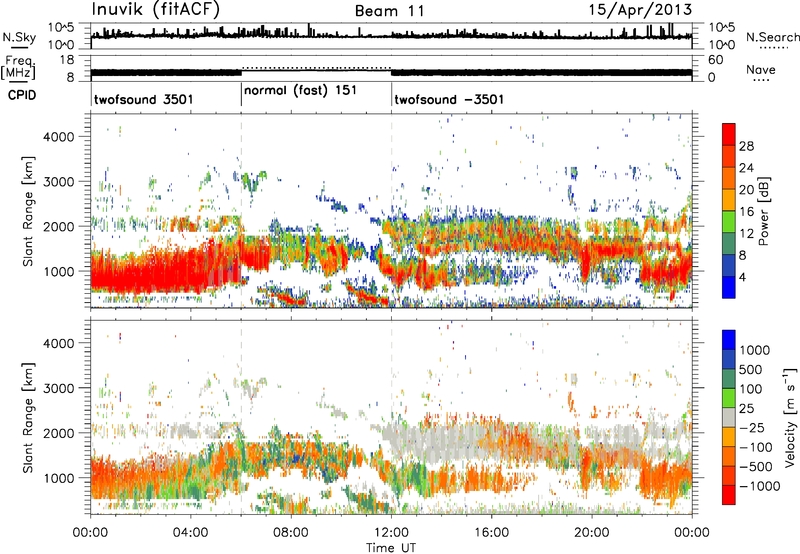Click the 'CPID' row label
The width and height of the screenshot is (800, 554).
click(x=22, y=95)
